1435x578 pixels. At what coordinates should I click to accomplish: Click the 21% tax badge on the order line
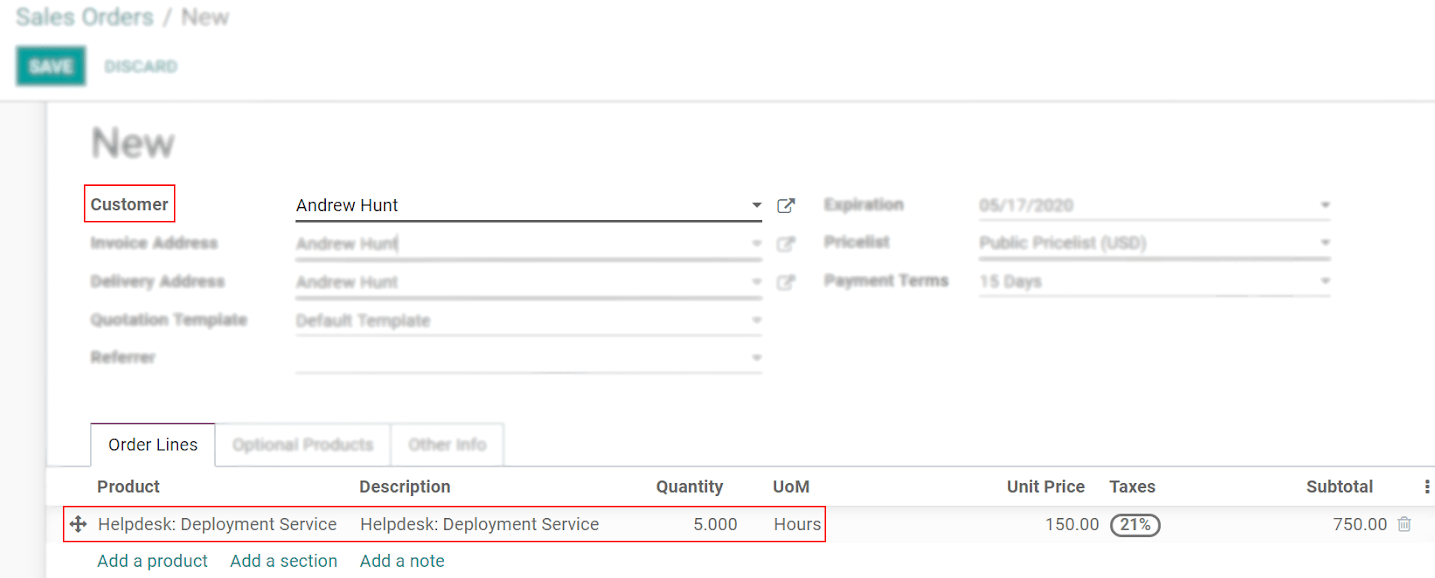pos(1134,524)
